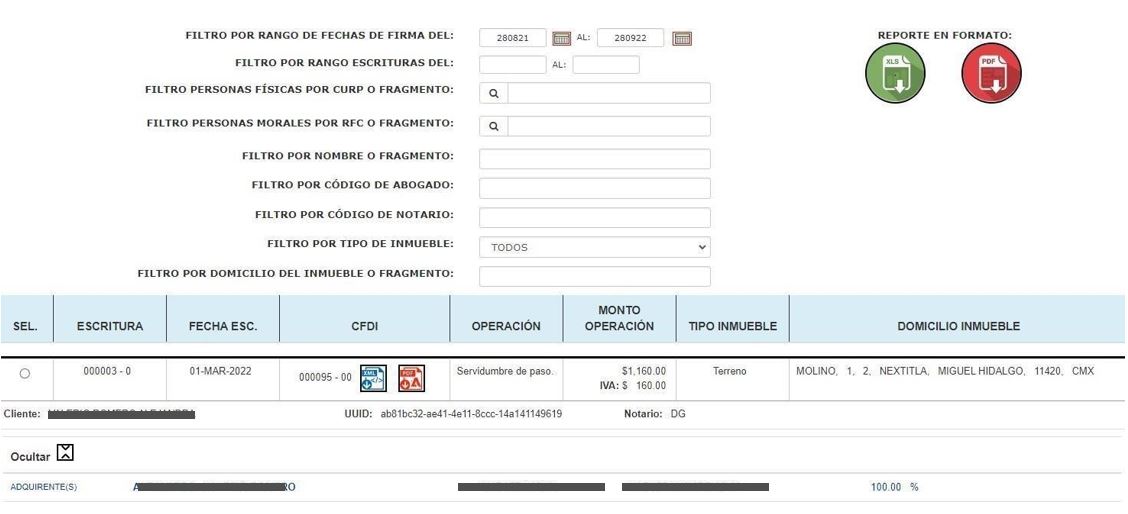Image resolution: width=1128 pixels, height=514 pixels.
Task: Edit end date field showing 280922
Action: click(x=630, y=37)
